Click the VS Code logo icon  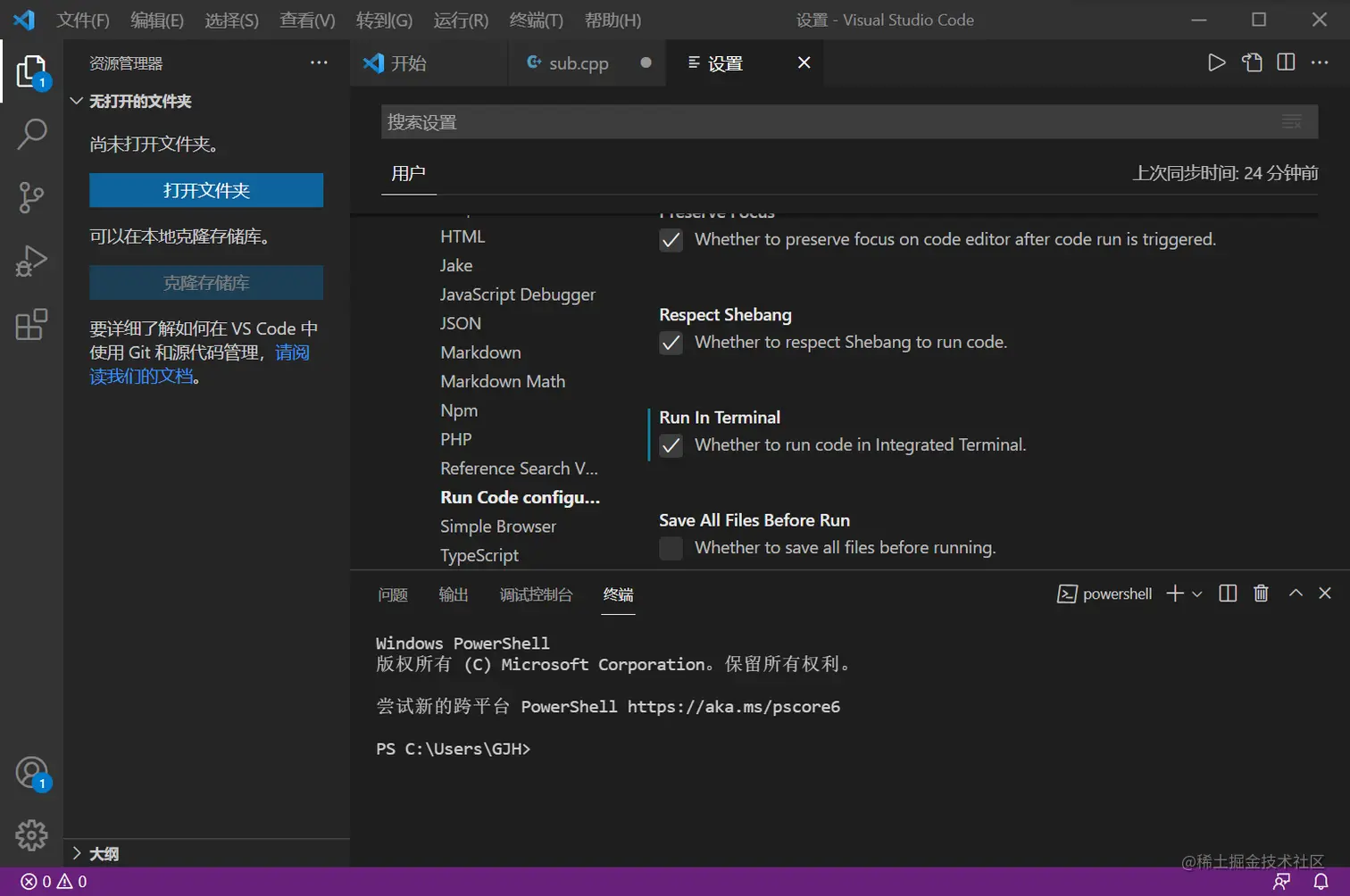(x=24, y=20)
